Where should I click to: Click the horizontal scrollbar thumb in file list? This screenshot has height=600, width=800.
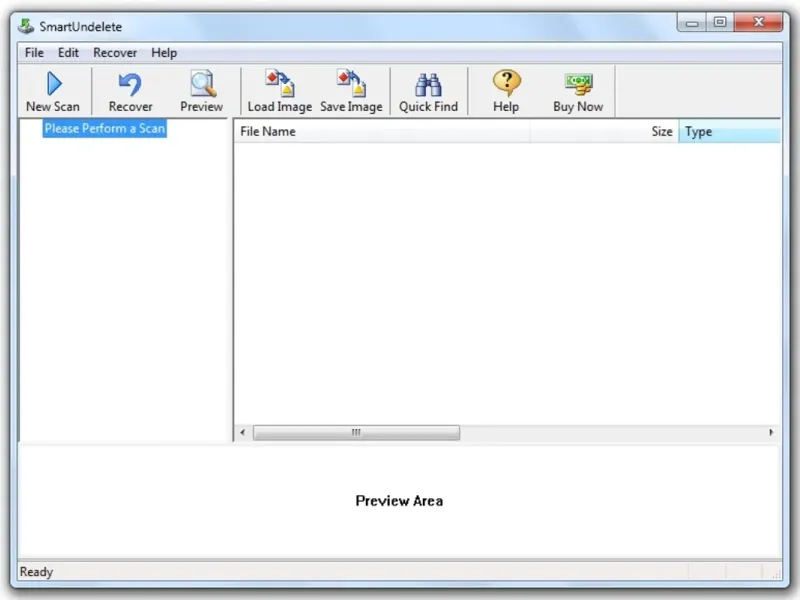tap(356, 433)
